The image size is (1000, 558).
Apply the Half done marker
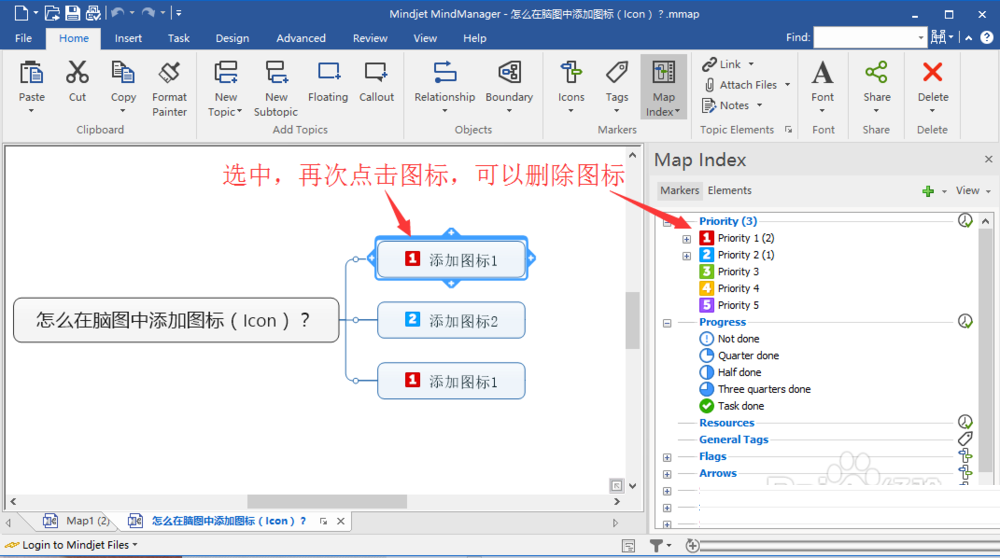pos(730,372)
